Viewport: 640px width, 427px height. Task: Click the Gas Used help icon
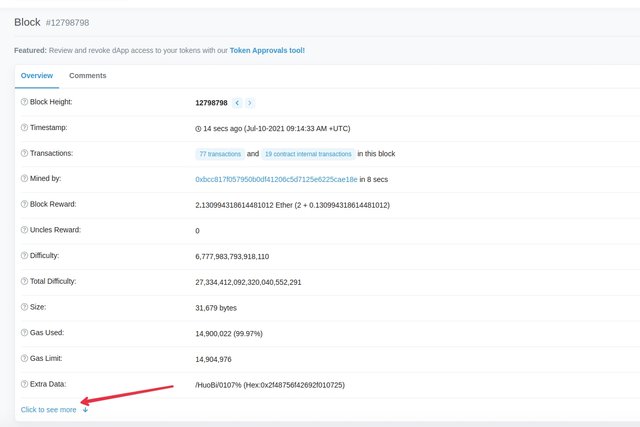[24, 333]
